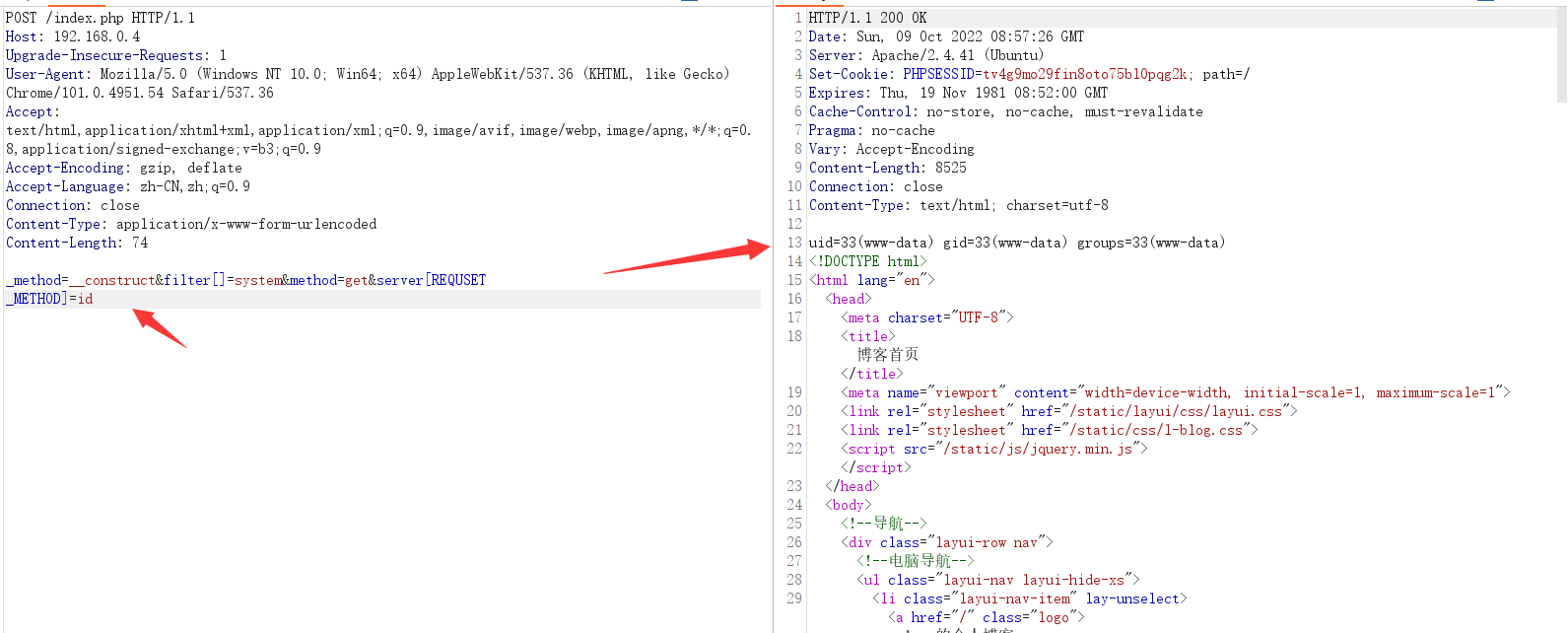The width and height of the screenshot is (1568, 633).
Task: Click the Content-Length: 74 header
Action: [77, 243]
